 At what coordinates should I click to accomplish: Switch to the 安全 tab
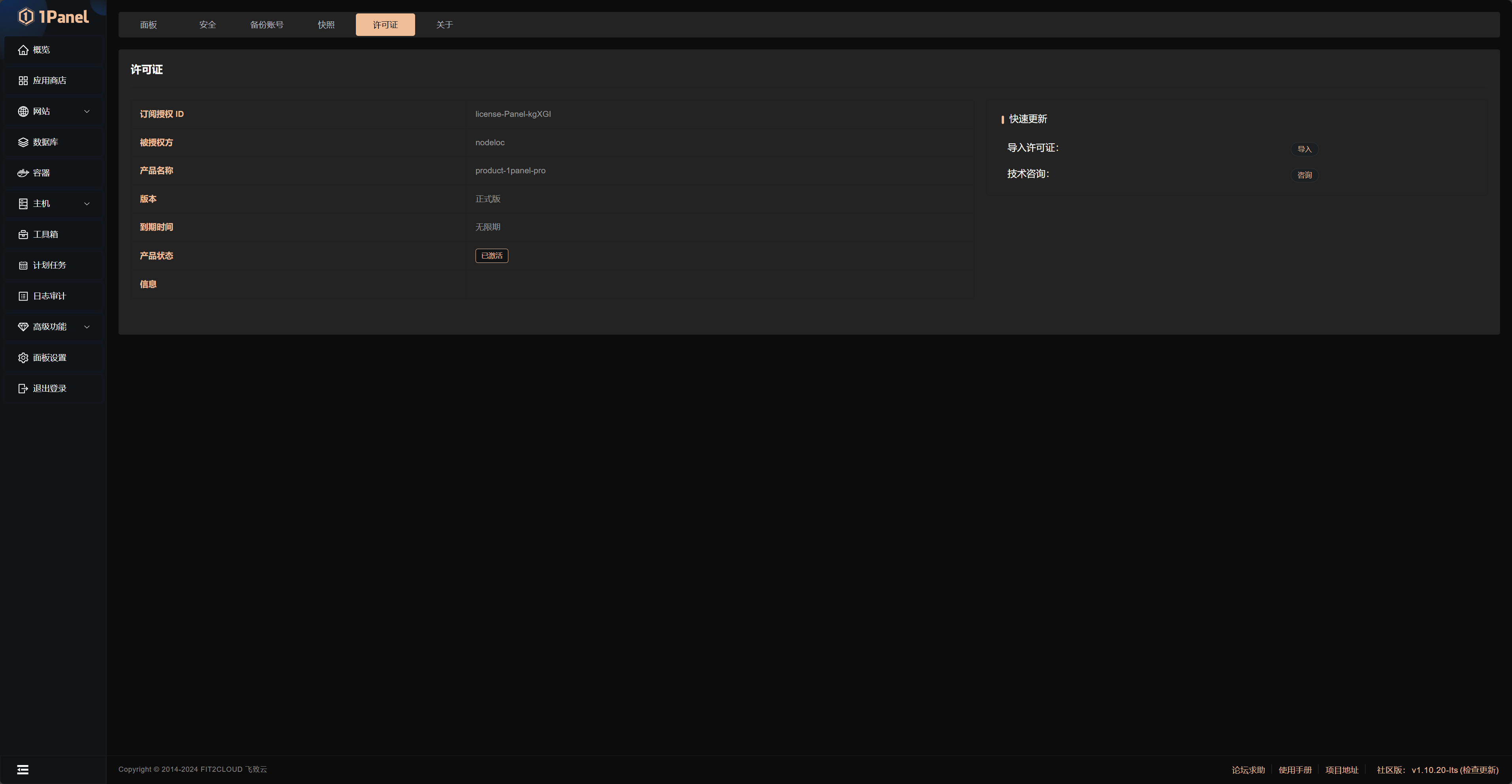click(x=208, y=24)
